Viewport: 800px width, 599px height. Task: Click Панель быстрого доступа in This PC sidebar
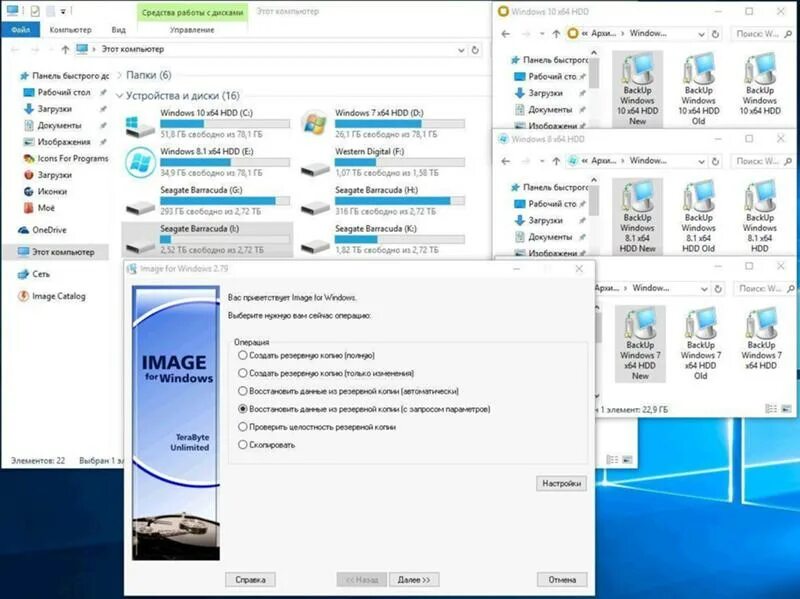click(x=64, y=76)
